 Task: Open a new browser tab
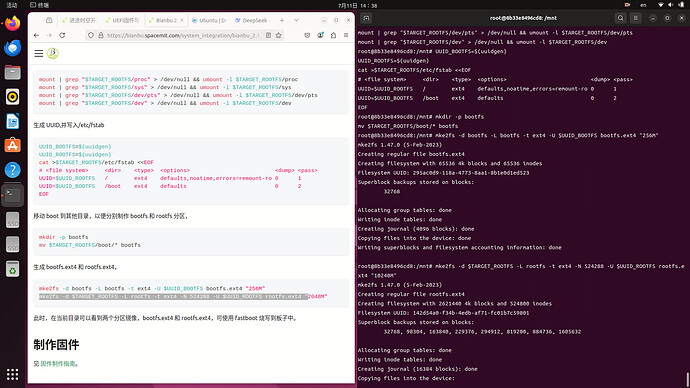(282, 20)
